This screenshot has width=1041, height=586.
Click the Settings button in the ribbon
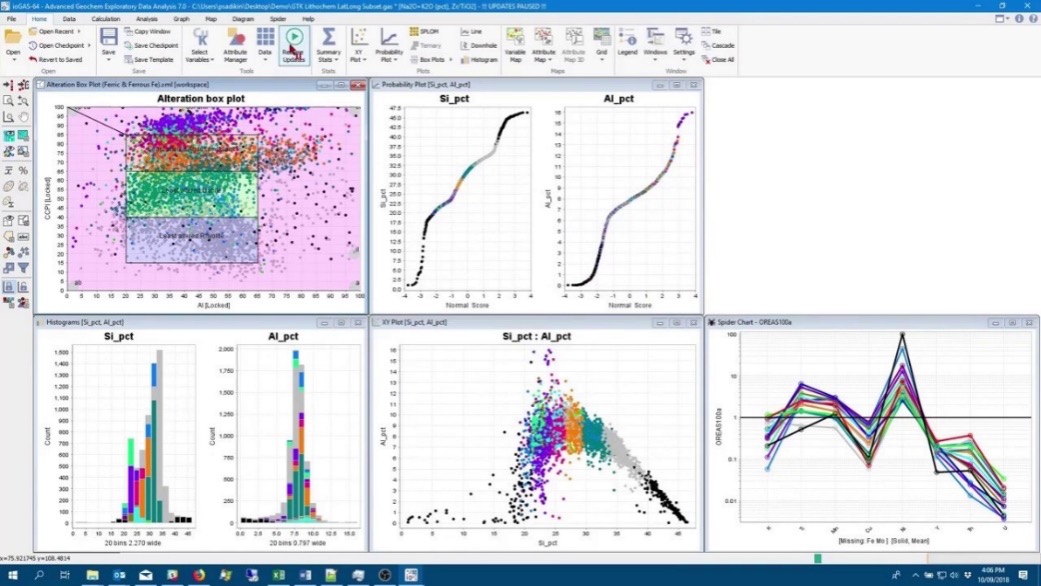tap(683, 44)
